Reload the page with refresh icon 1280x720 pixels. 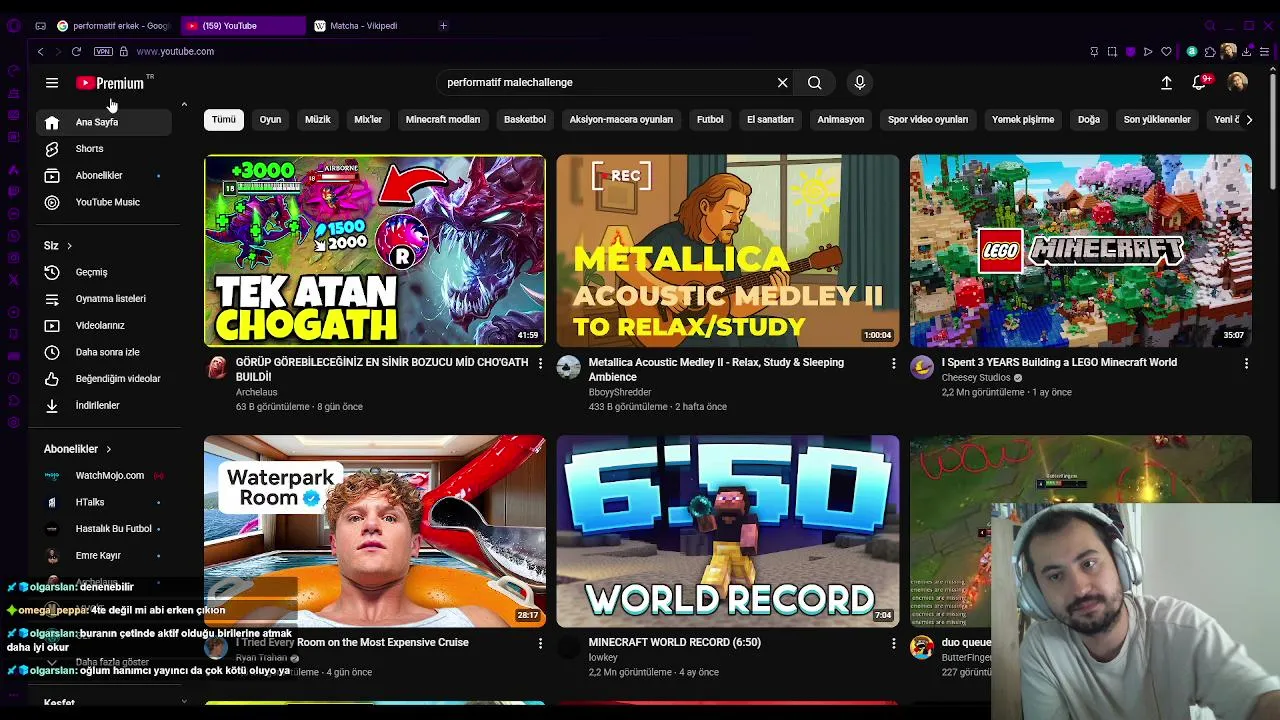pos(76,51)
